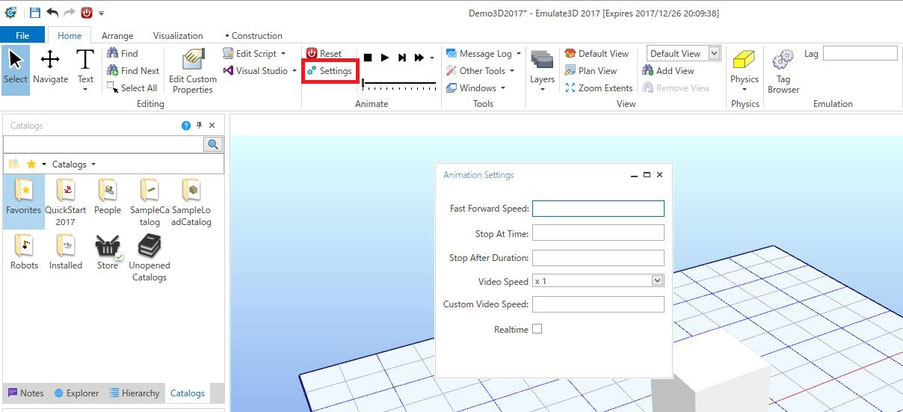Viewport: 903px width, 412px height.
Task: Customize quick access toolbar dropdown
Action: coord(101,13)
